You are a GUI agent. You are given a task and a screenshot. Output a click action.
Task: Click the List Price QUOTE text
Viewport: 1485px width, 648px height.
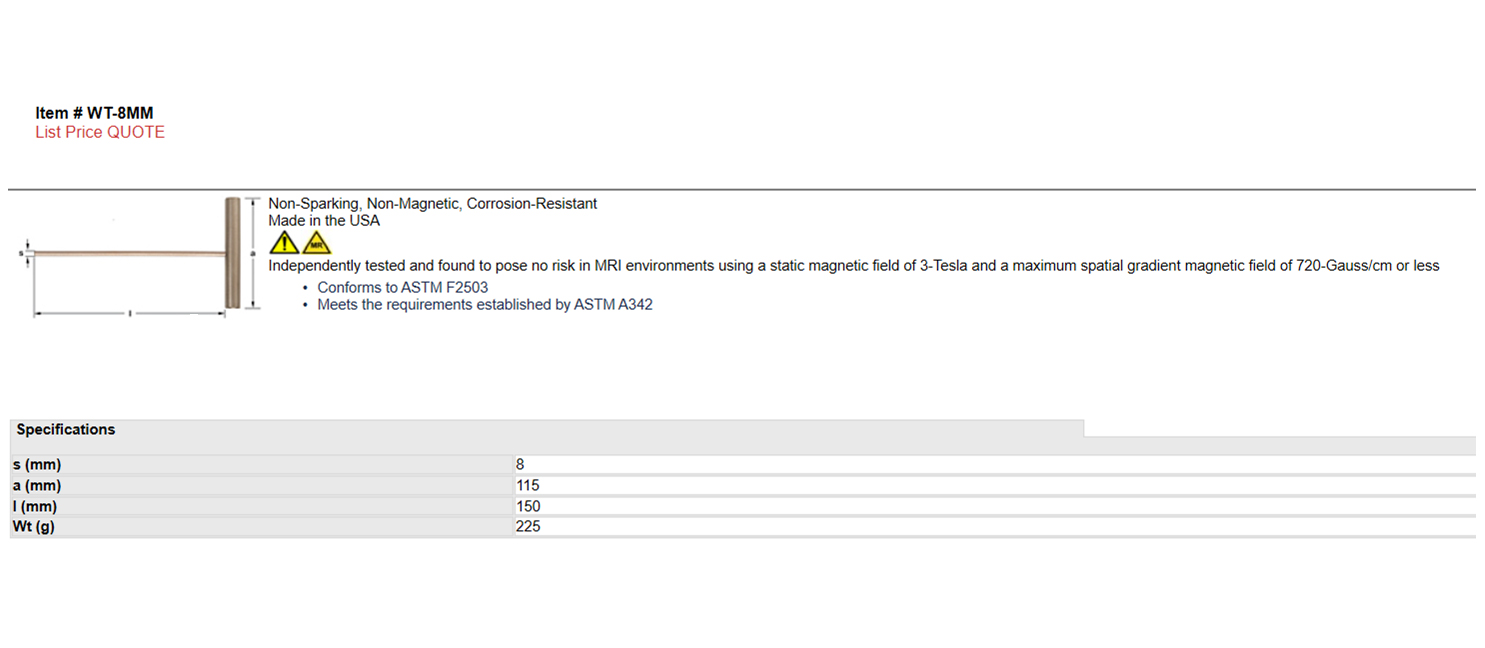pos(100,132)
